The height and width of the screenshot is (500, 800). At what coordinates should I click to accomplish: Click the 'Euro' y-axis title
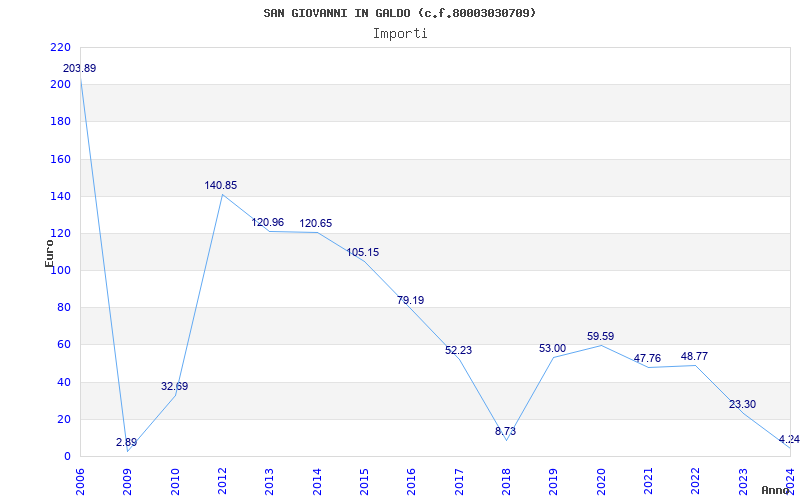pos(49,253)
